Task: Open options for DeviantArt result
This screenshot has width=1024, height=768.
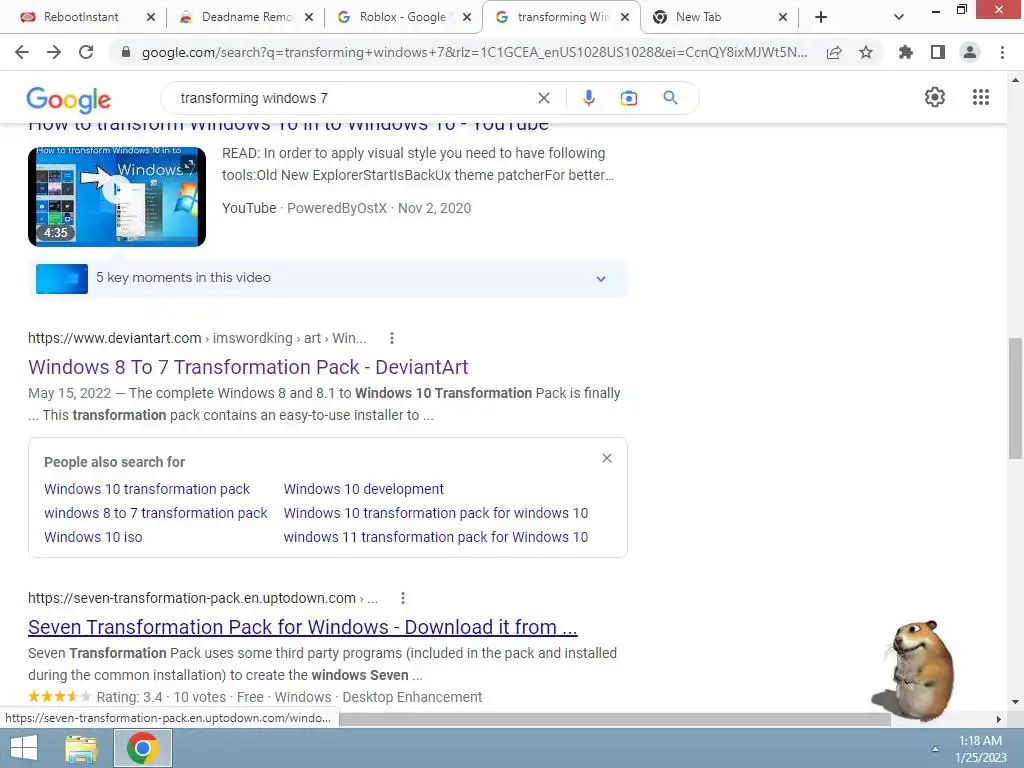Action: click(392, 338)
